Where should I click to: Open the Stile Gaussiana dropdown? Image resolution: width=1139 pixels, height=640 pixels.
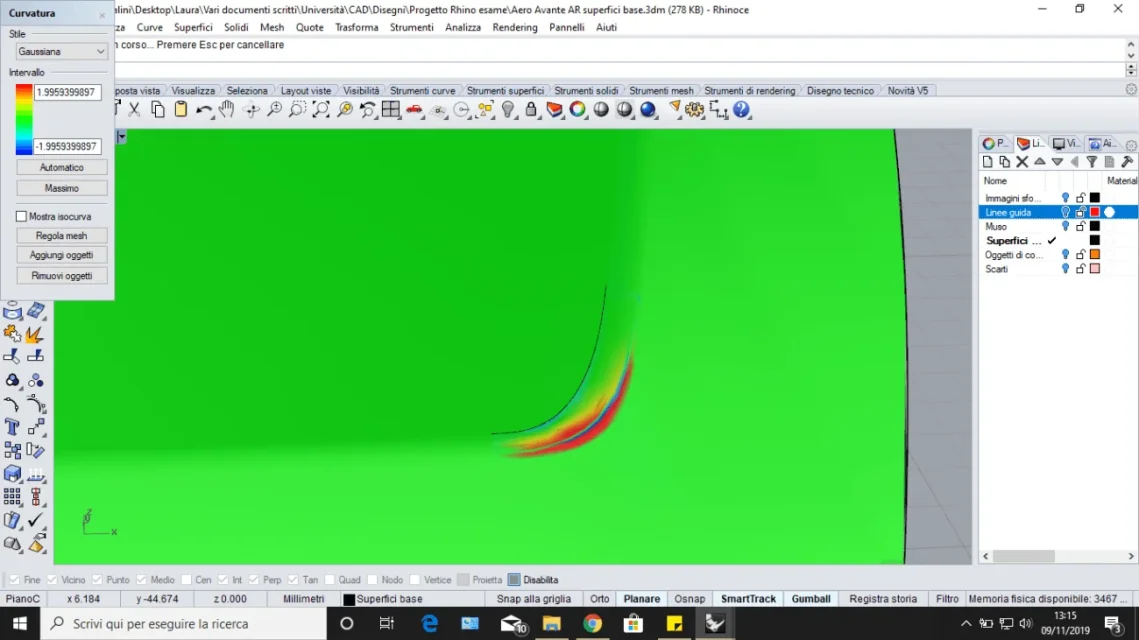(62, 51)
